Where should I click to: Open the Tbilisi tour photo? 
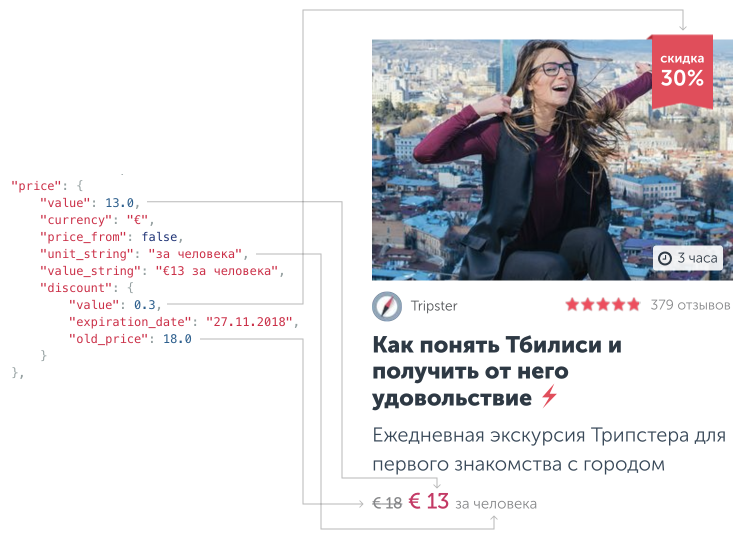(552, 160)
